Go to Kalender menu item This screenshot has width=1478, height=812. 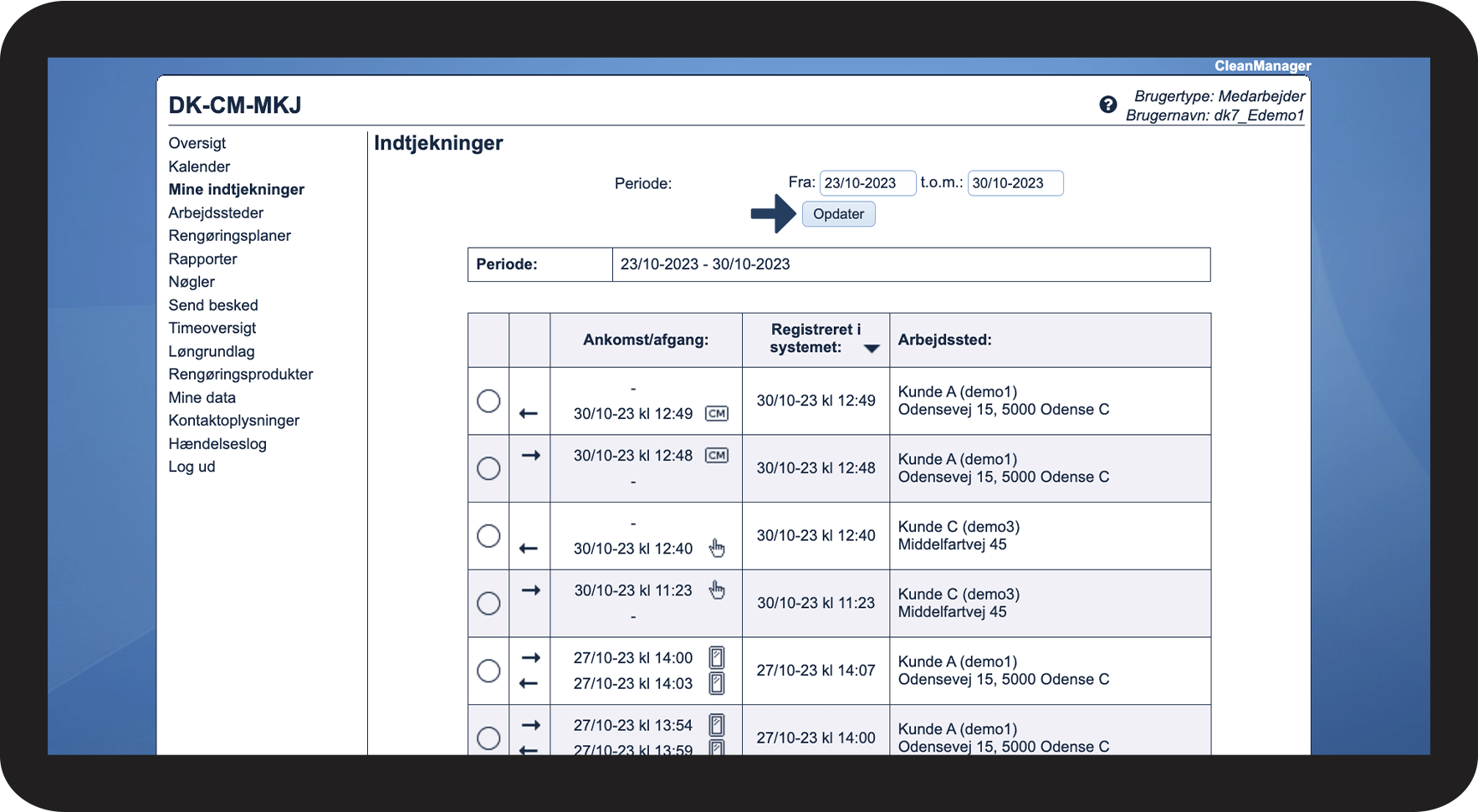(199, 166)
